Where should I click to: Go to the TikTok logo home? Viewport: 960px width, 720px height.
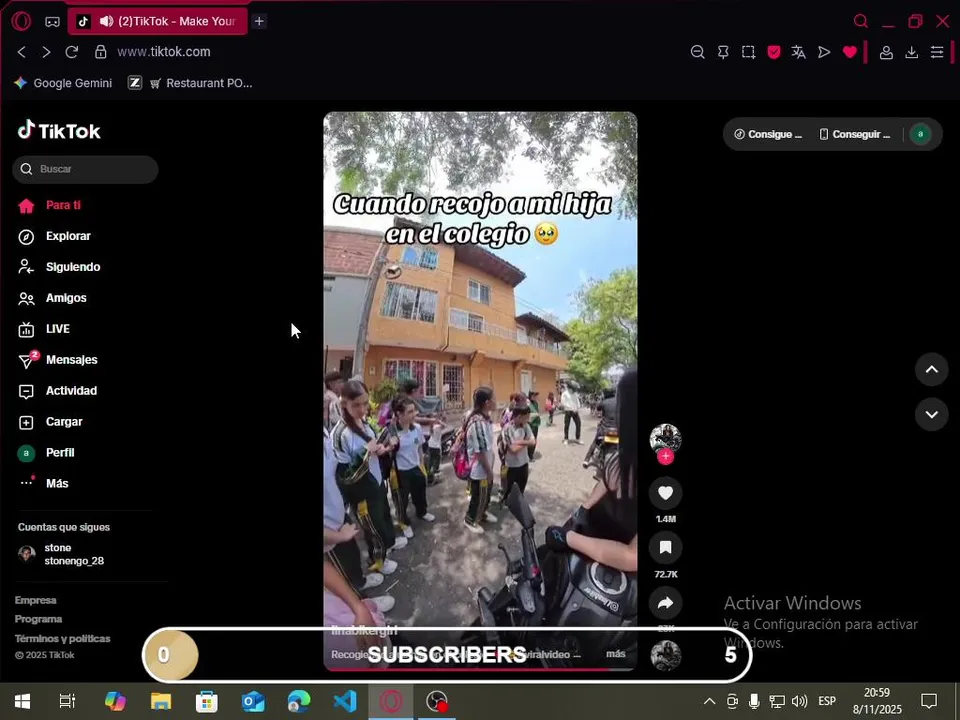coord(59,130)
